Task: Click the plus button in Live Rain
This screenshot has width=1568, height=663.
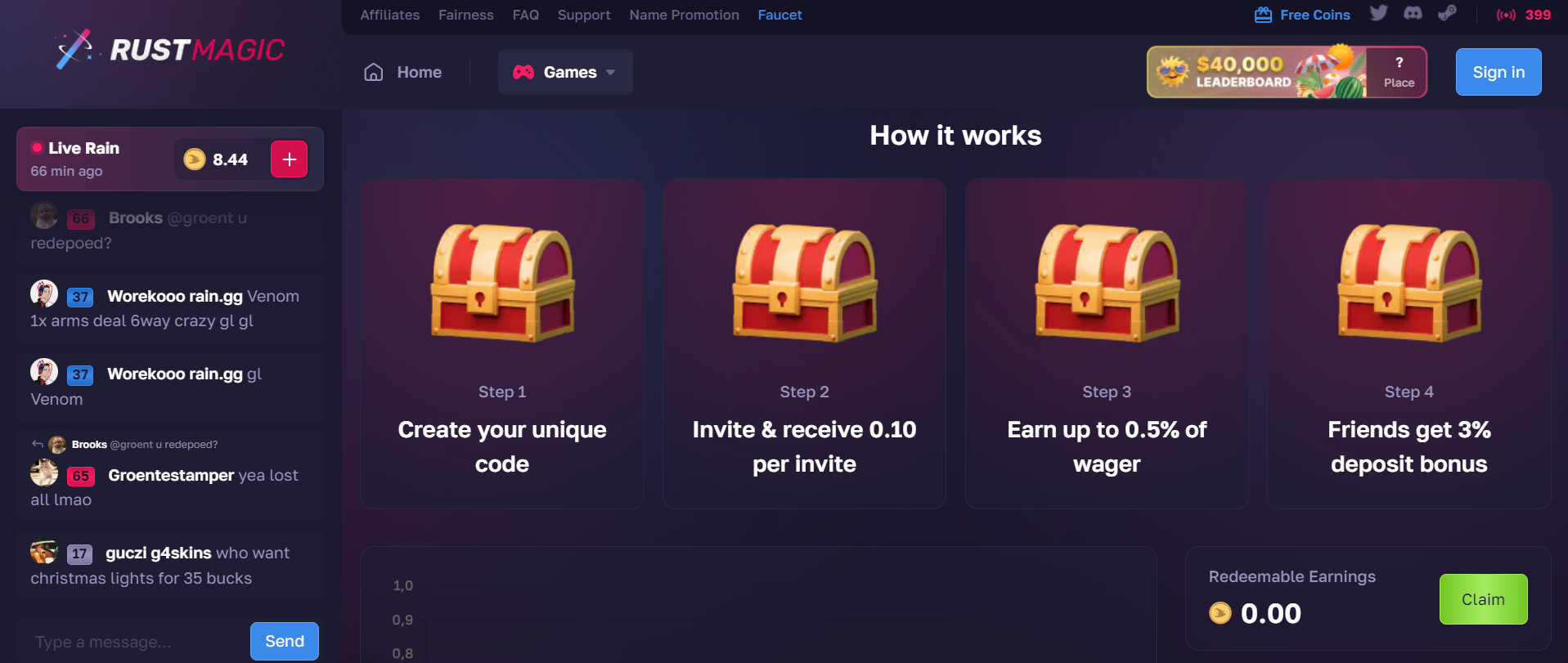Action: pos(290,159)
